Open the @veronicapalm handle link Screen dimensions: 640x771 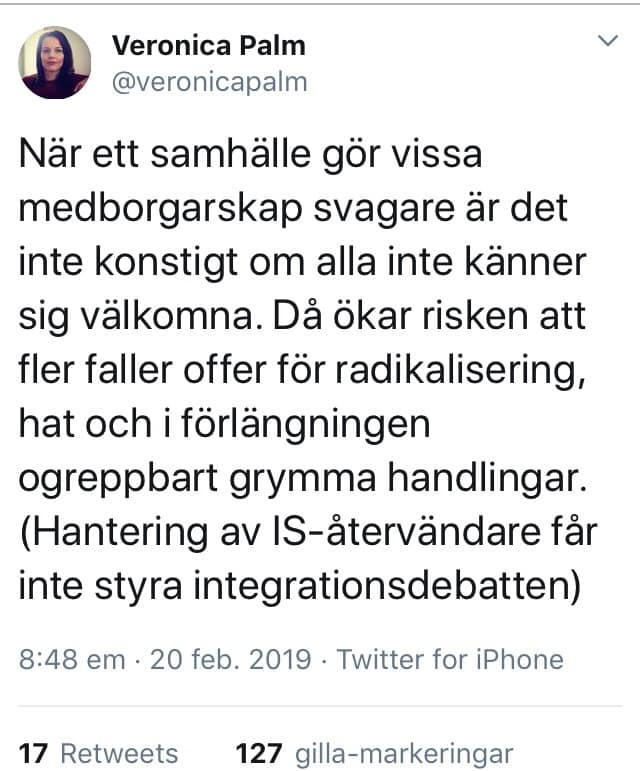(208, 81)
